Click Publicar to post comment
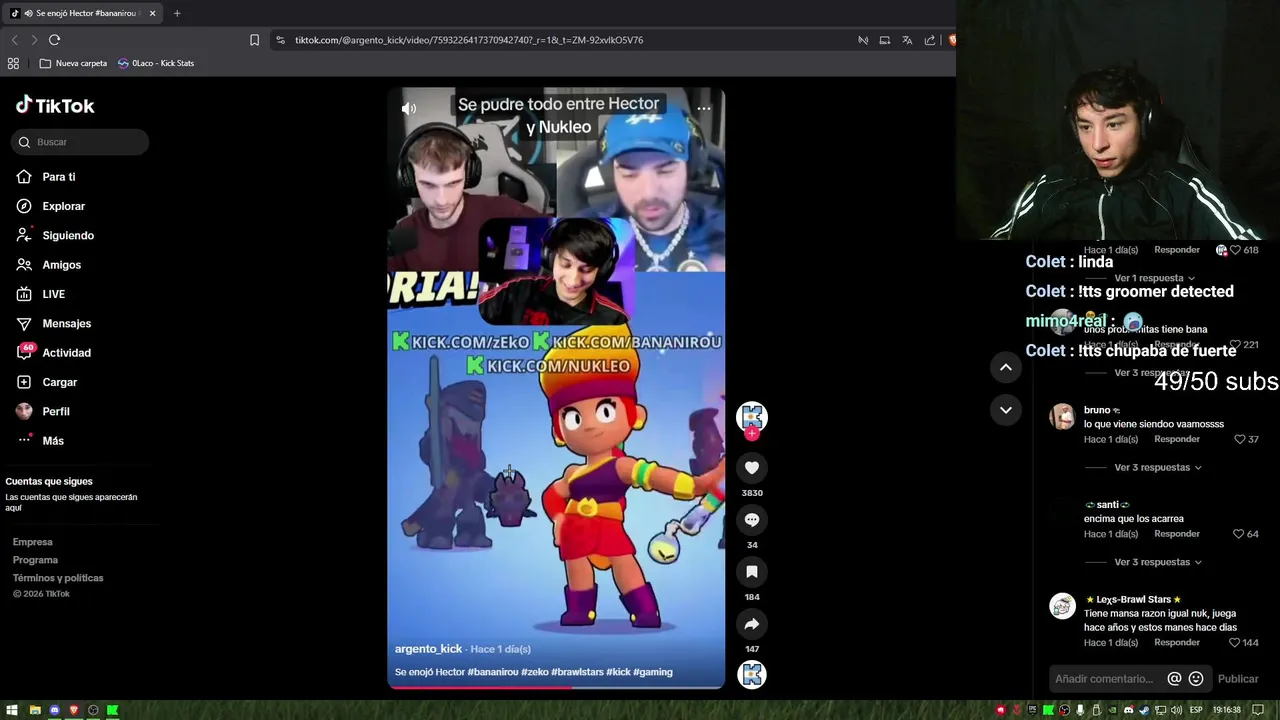The image size is (1280, 720). (1238, 679)
